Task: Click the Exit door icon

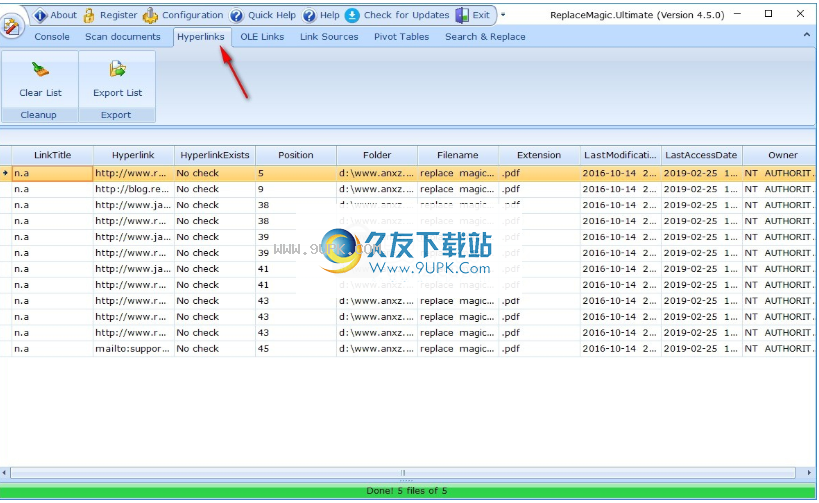Action: (462, 15)
